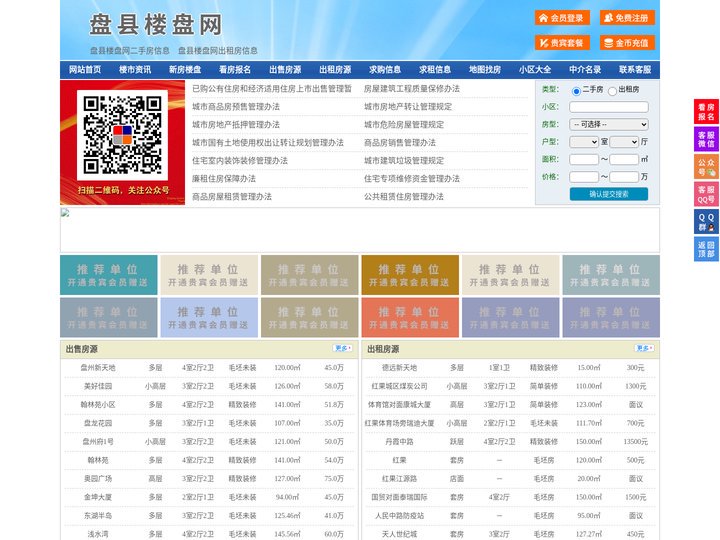Image resolution: width=720 pixels, height=540 pixels.
Task: Open 美好佳园 sale listing
Action: [98, 386]
